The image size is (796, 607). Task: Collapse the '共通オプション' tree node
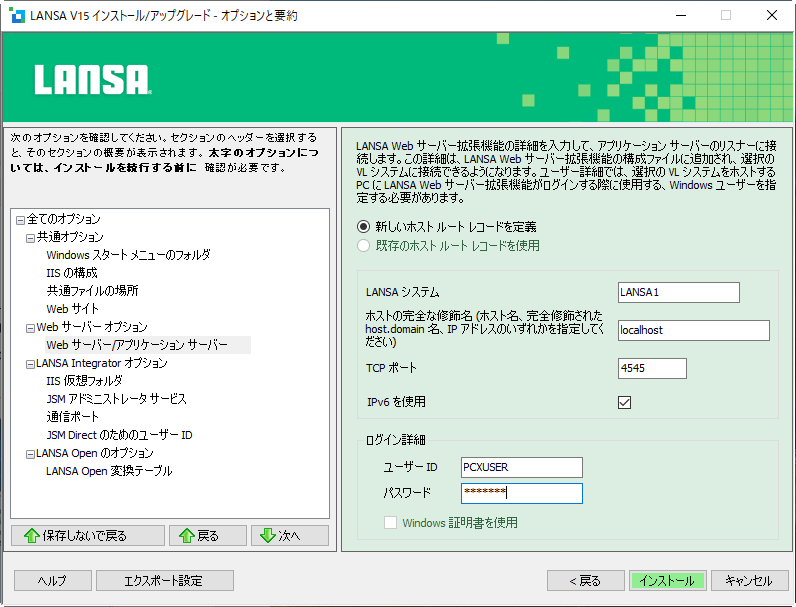[30, 238]
